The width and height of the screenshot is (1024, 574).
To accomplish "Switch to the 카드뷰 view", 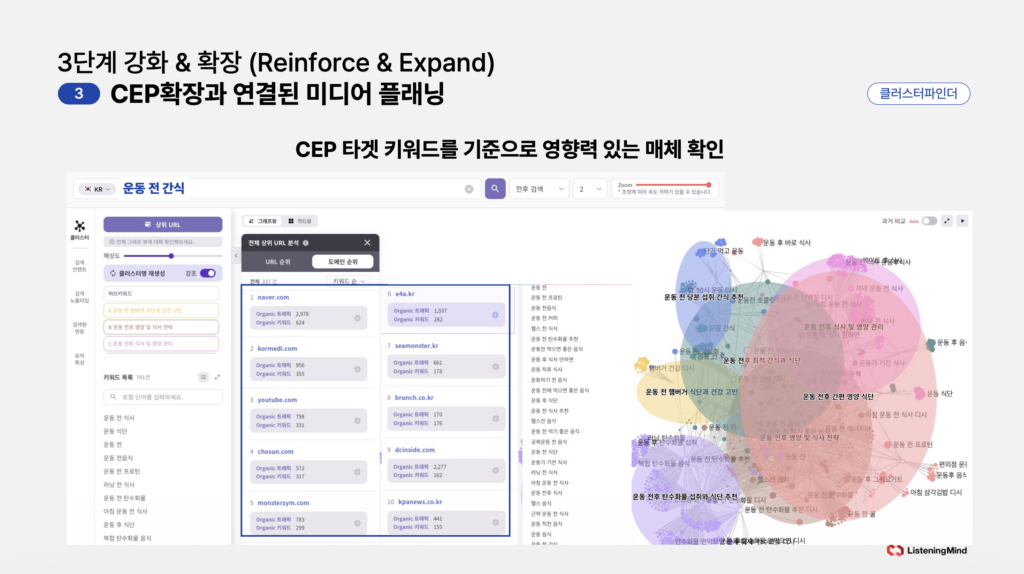I will pos(300,220).
